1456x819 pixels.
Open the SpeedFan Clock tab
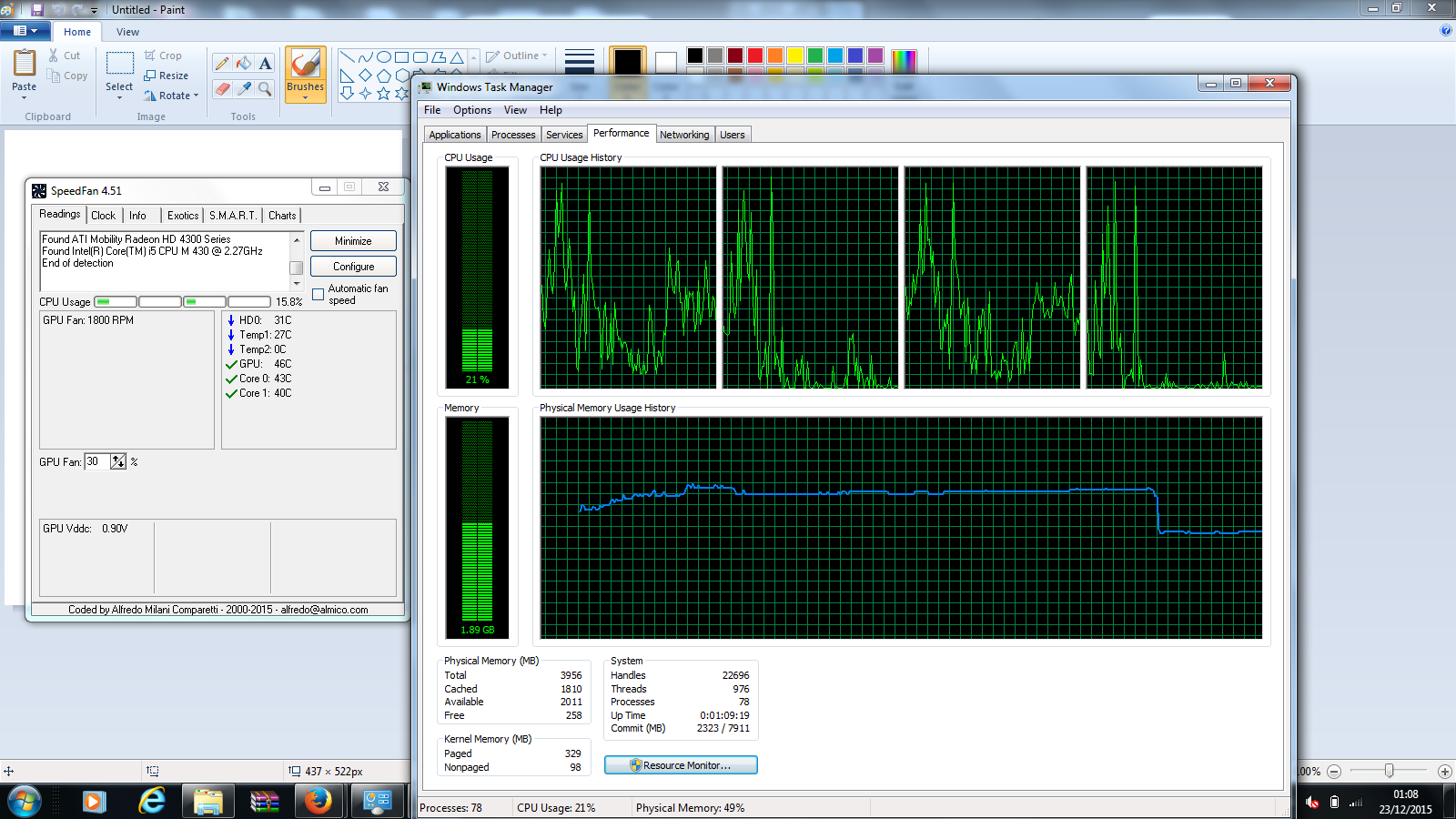(x=104, y=216)
